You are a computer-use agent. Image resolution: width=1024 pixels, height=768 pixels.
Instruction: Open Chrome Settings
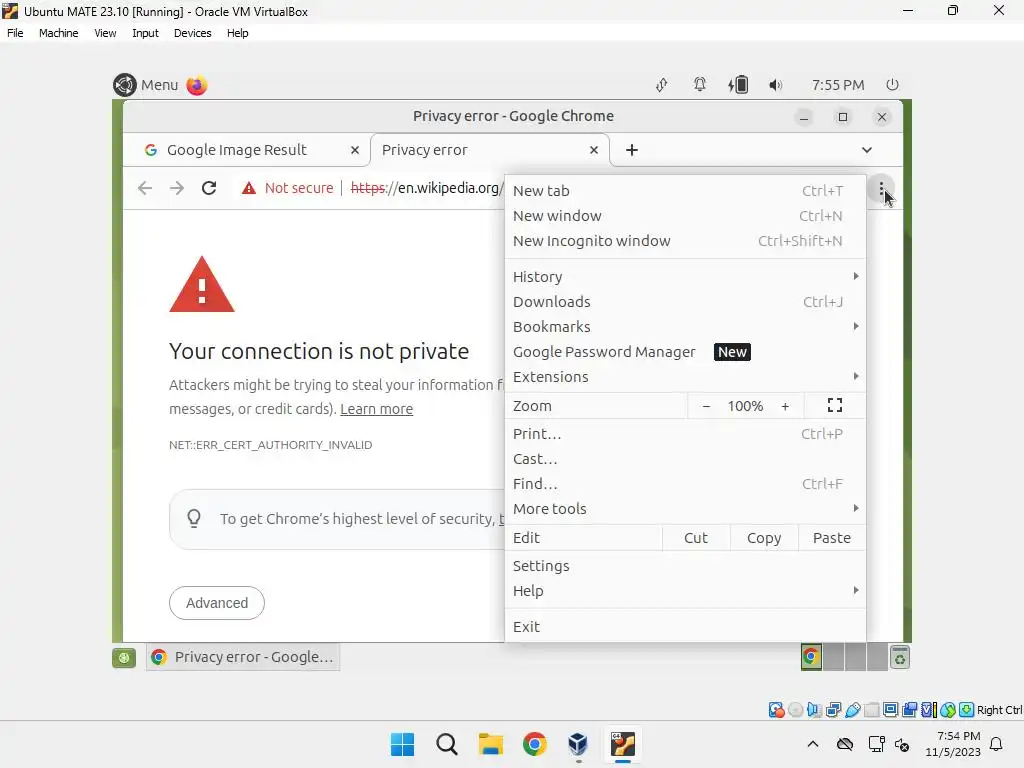click(x=685, y=566)
